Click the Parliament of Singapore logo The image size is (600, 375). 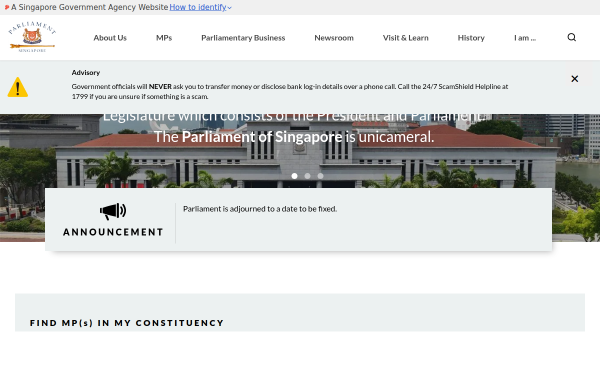[32, 37]
